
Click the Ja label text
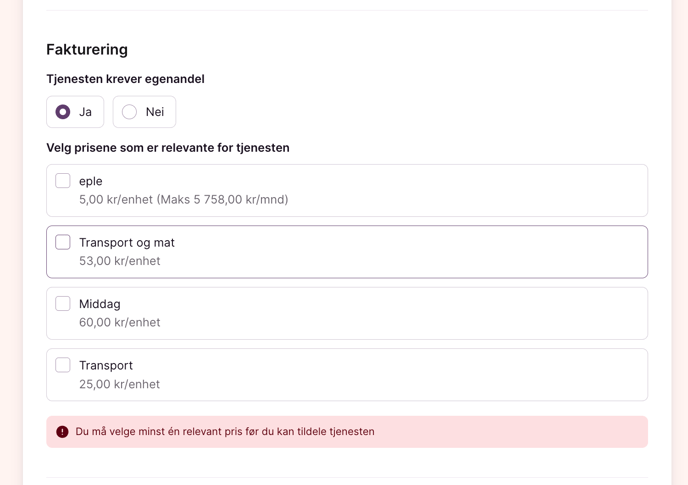[x=85, y=112]
